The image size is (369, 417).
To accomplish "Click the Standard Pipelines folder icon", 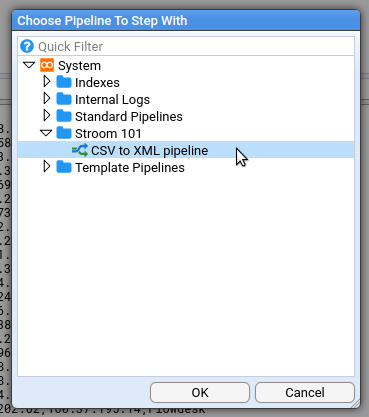I will coord(64,116).
